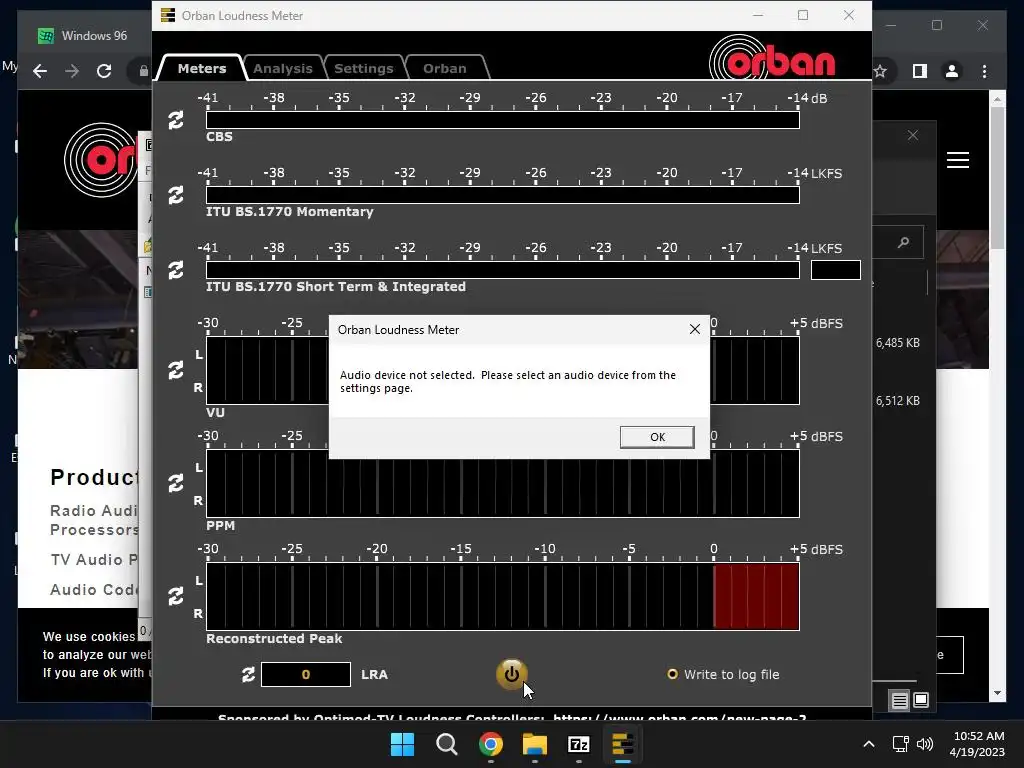Enable Write to log file
1024x768 pixels.
point(672,674)
